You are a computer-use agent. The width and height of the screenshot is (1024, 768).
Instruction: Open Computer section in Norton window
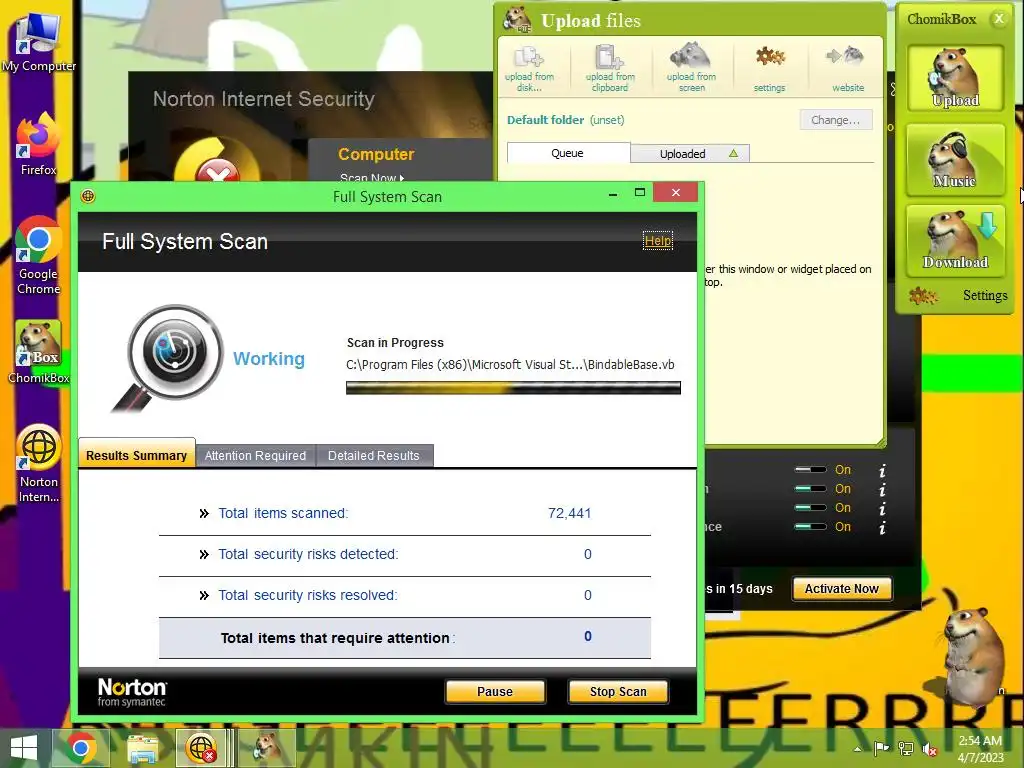pos(376,154)
